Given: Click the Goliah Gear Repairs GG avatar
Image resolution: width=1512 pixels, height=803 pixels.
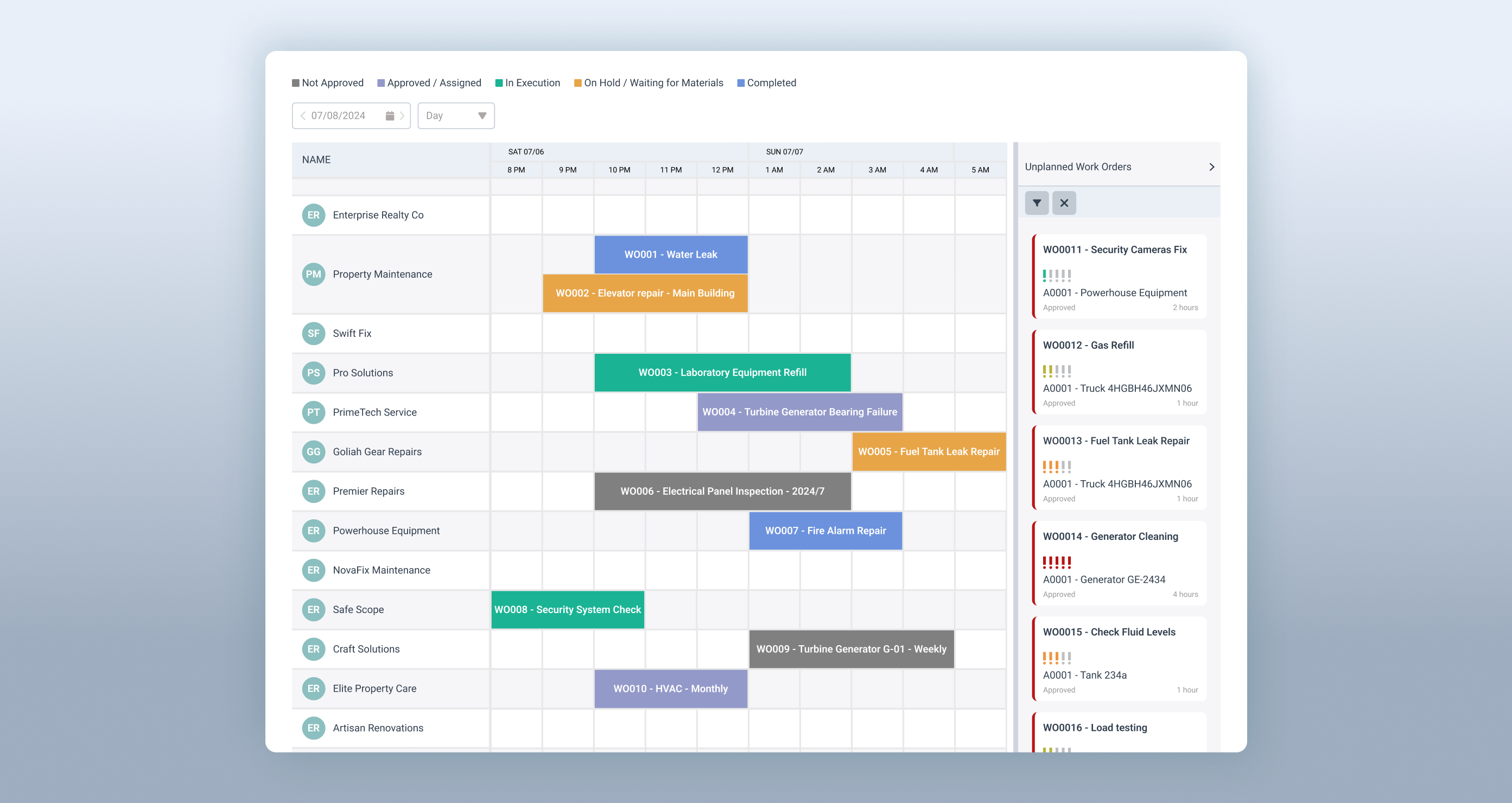Looking at the screenshot, I should 314,451.
